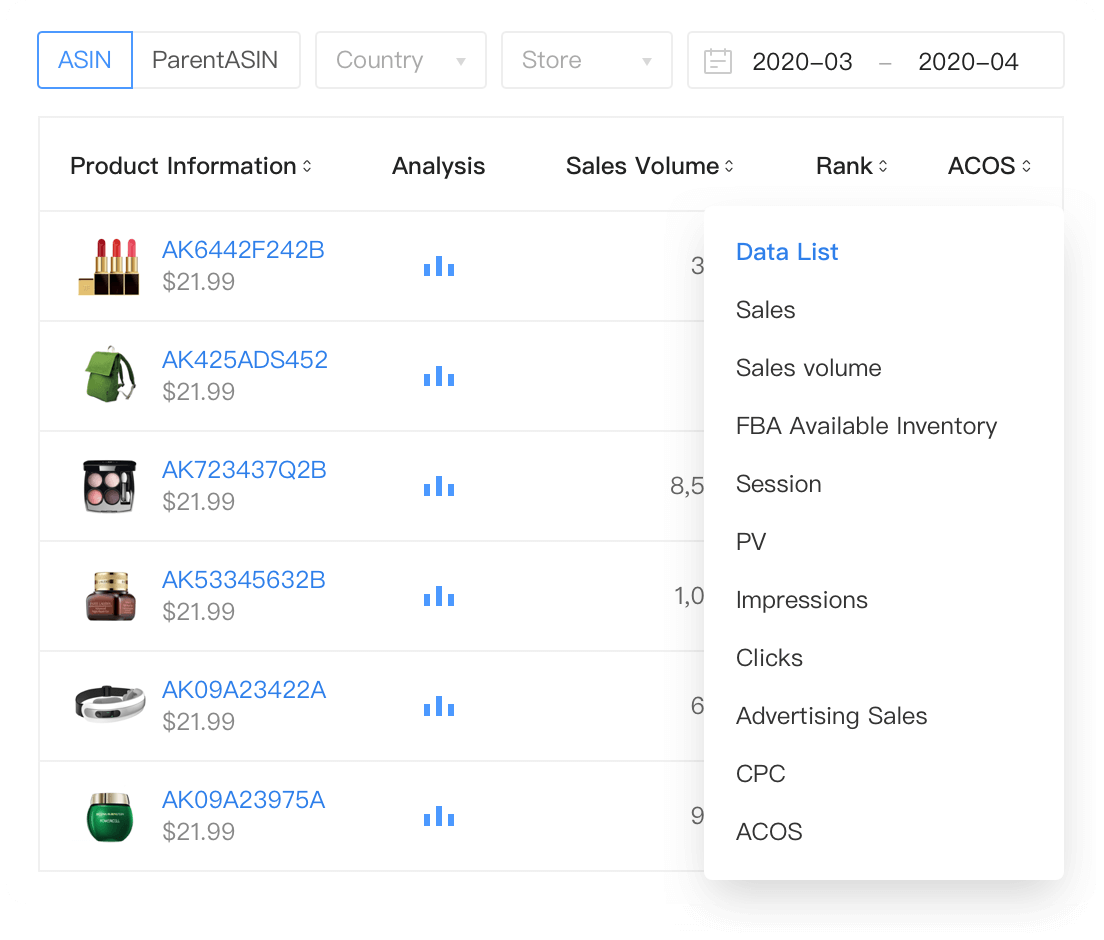Click the green backpack product thumbnail
The width and height of the screenshot is (1104, 940).
point(108,375)
